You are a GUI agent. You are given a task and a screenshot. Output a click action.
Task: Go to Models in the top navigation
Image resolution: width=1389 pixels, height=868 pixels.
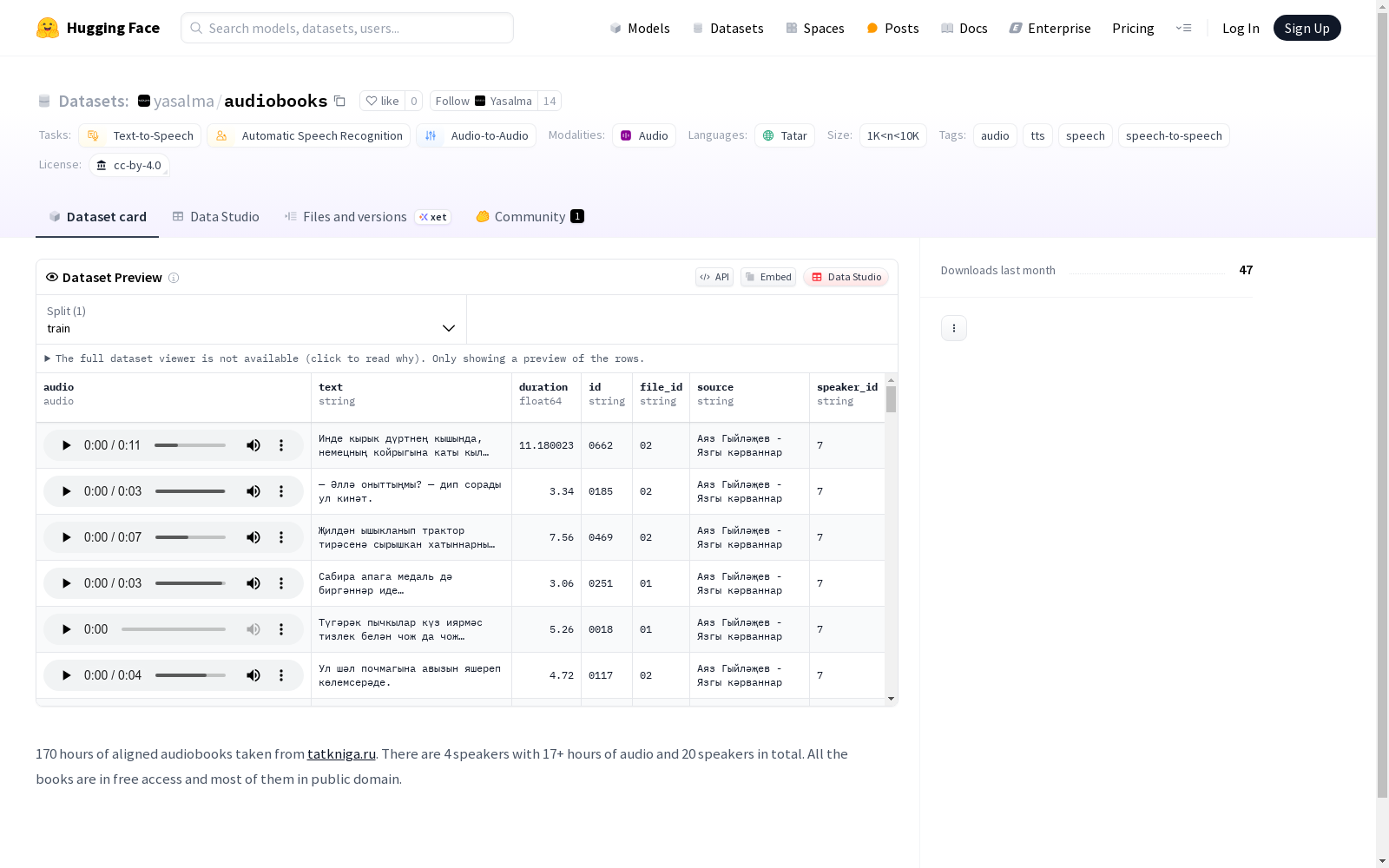640,28
